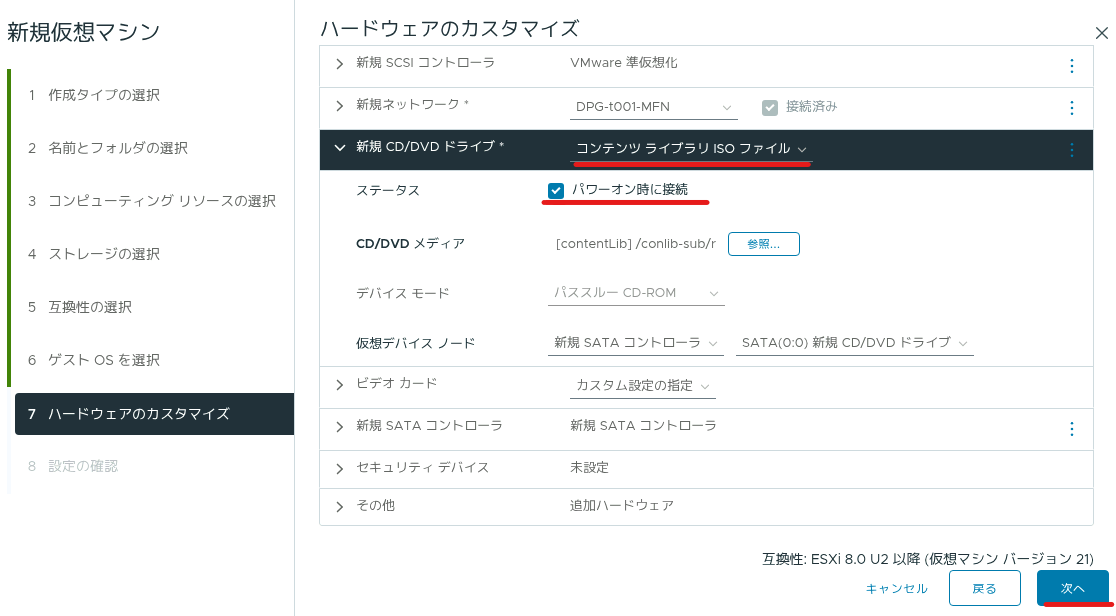The width and height of the screenshot is (1116, 616).
Task: Toggle the 接続済み network checkbox
Action: (x=769, y=108)
